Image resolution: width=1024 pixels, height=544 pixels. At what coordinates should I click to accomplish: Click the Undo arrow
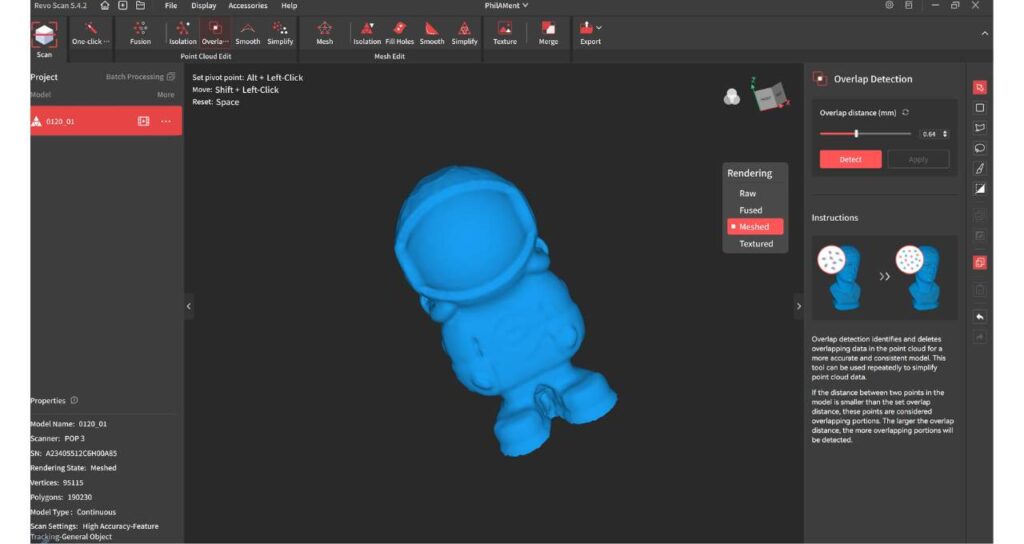coord(980,317)
